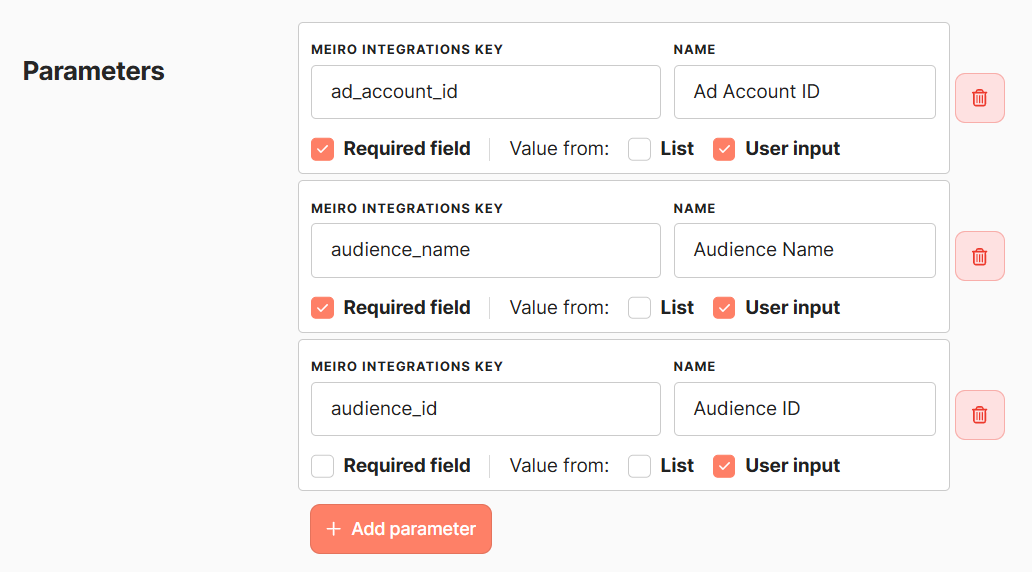Click trash icon next to Audience ID
1032x572 pixels.
(979, 415)
